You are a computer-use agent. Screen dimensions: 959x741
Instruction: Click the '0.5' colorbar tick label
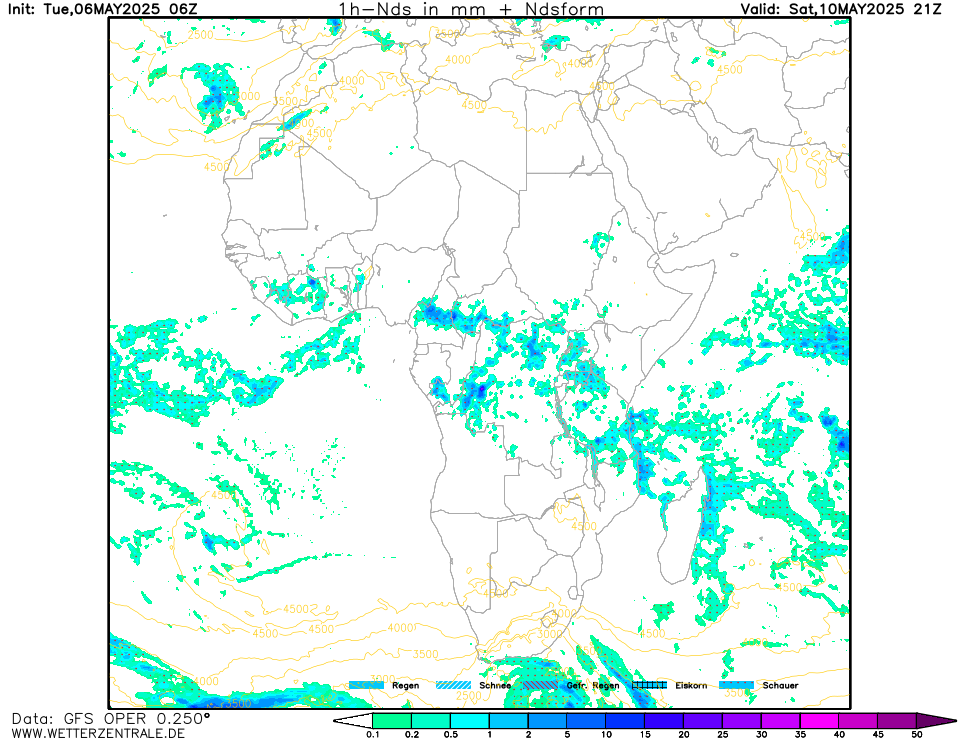pos(451,734)
